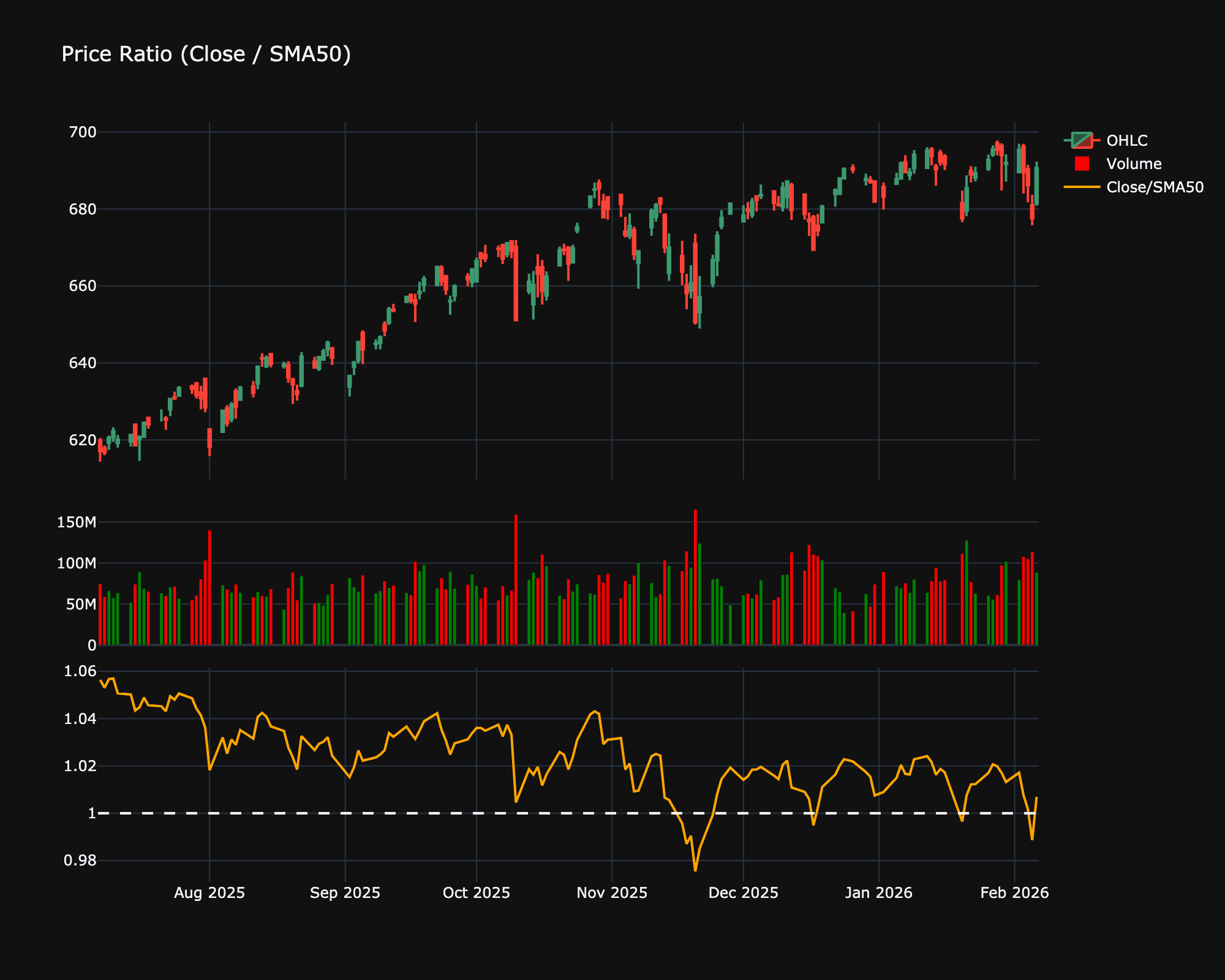The image size is (1225, 980).
Task: Click the 150M volume axis tick label
Action: pyautogui.click(x=77, y=522)
